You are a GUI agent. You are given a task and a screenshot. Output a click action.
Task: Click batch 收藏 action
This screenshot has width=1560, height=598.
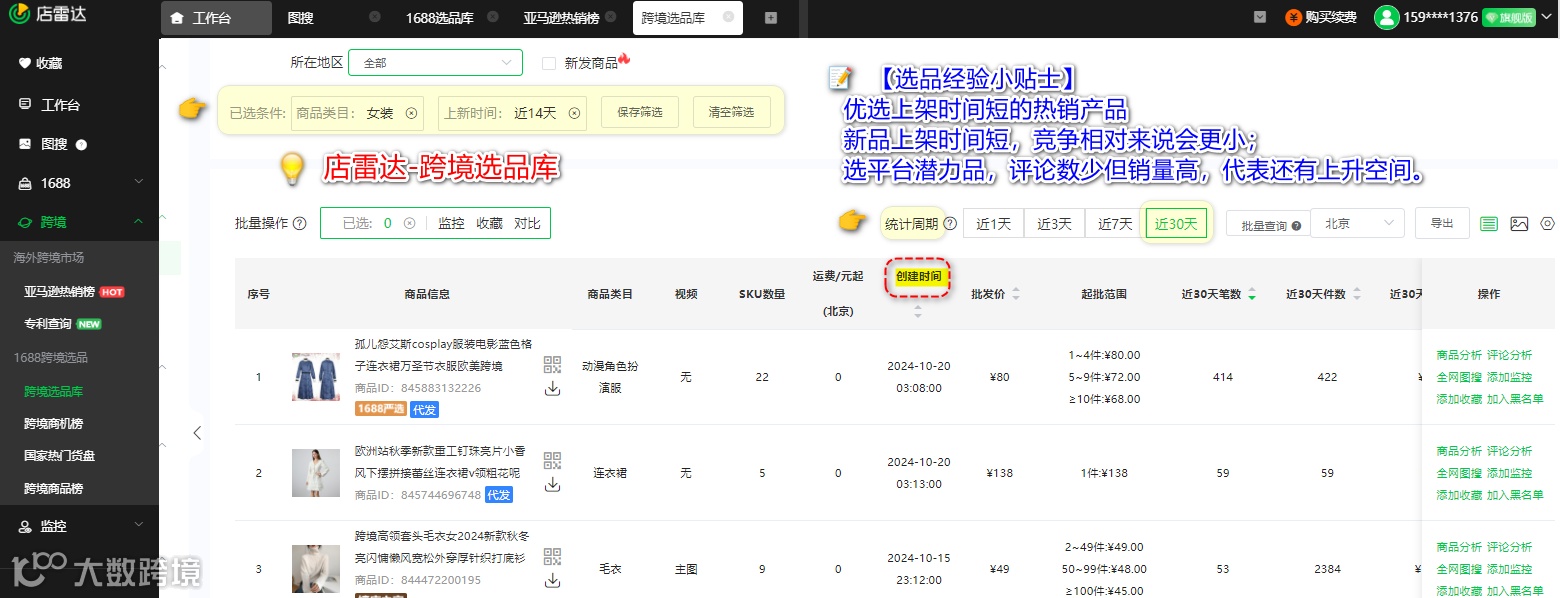point(489,223)
